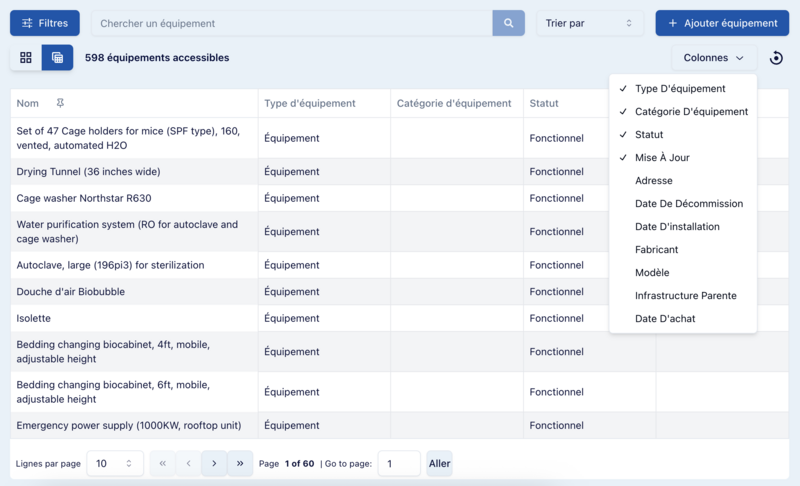The height and width of the screenshot is (486, 800).
Task: Click the Ajouter équipement button
Action: (x=722, y=23)
